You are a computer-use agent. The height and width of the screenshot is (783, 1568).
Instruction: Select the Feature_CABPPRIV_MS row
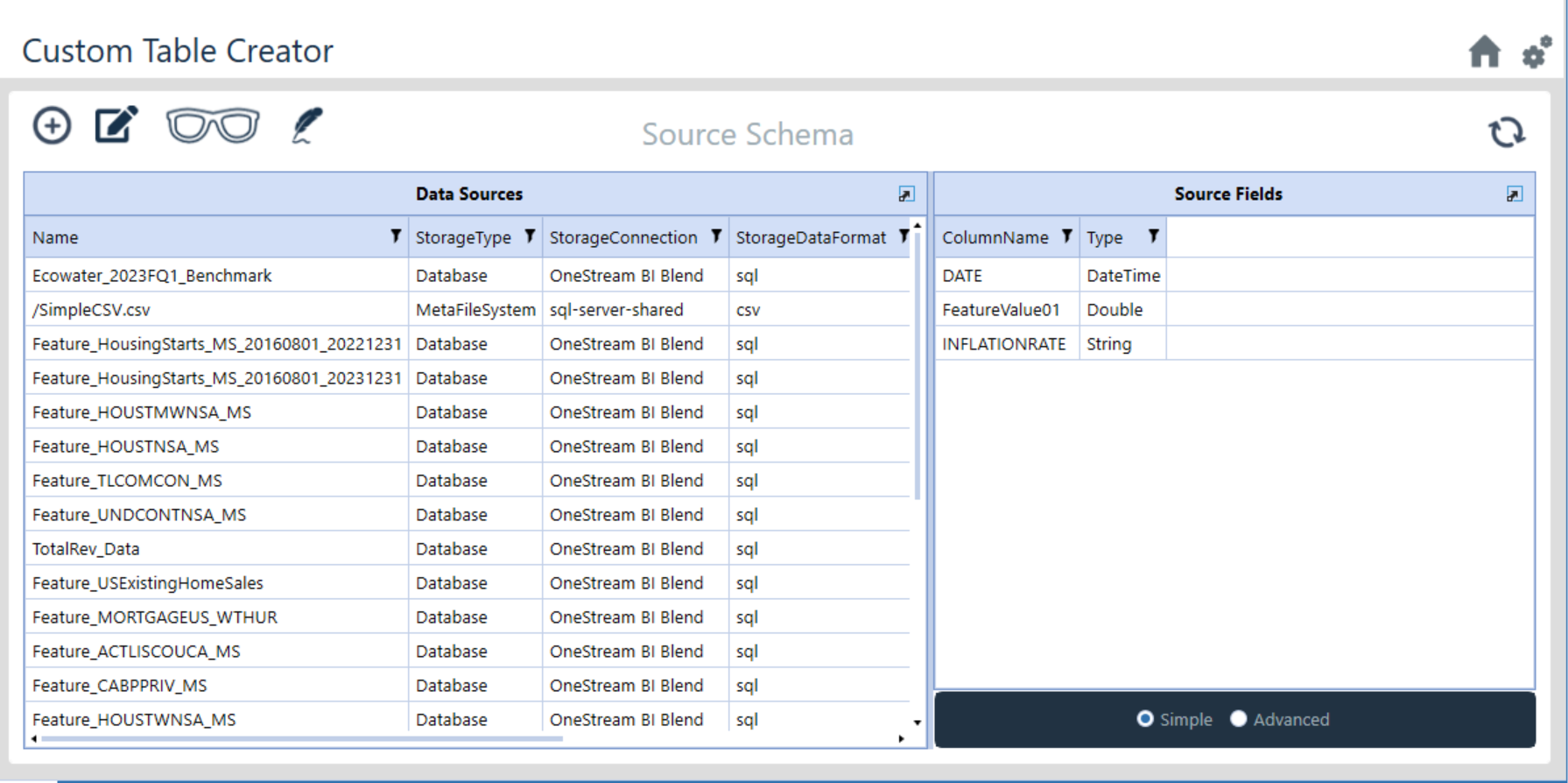tap(468, 685)
